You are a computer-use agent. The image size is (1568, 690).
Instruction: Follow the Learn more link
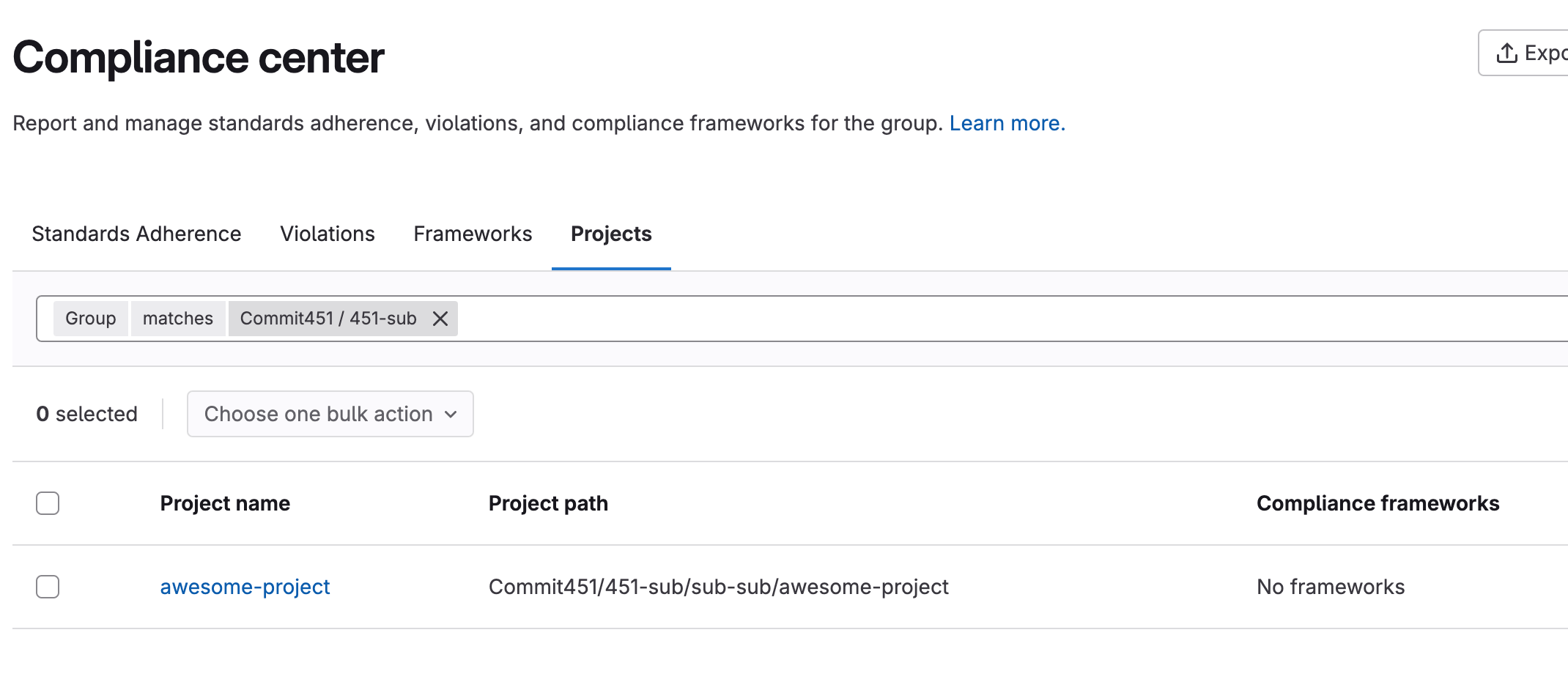click(x=1007, y=123)
